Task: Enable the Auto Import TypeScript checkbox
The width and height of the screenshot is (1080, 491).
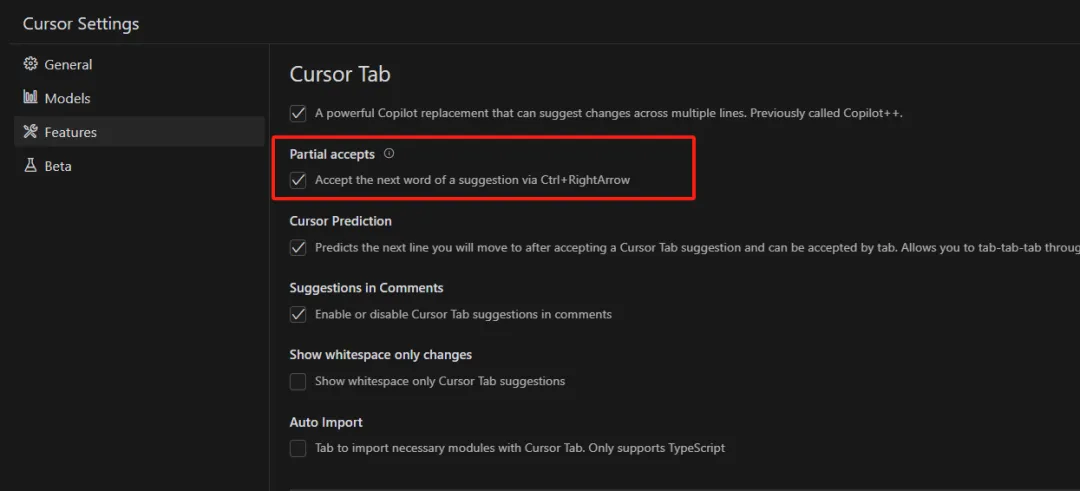Action: pyautogui.click(x=298, y=448)
